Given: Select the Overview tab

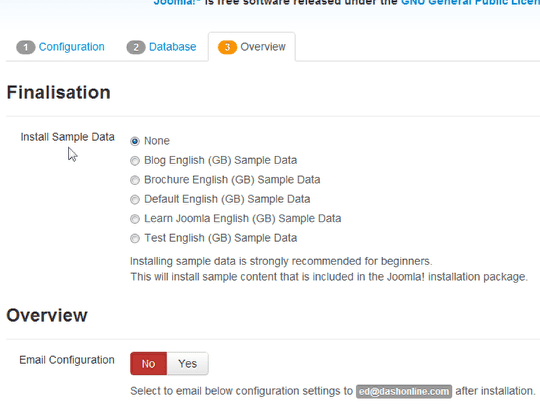Looking at the screenshot, I should coord(252,47).
